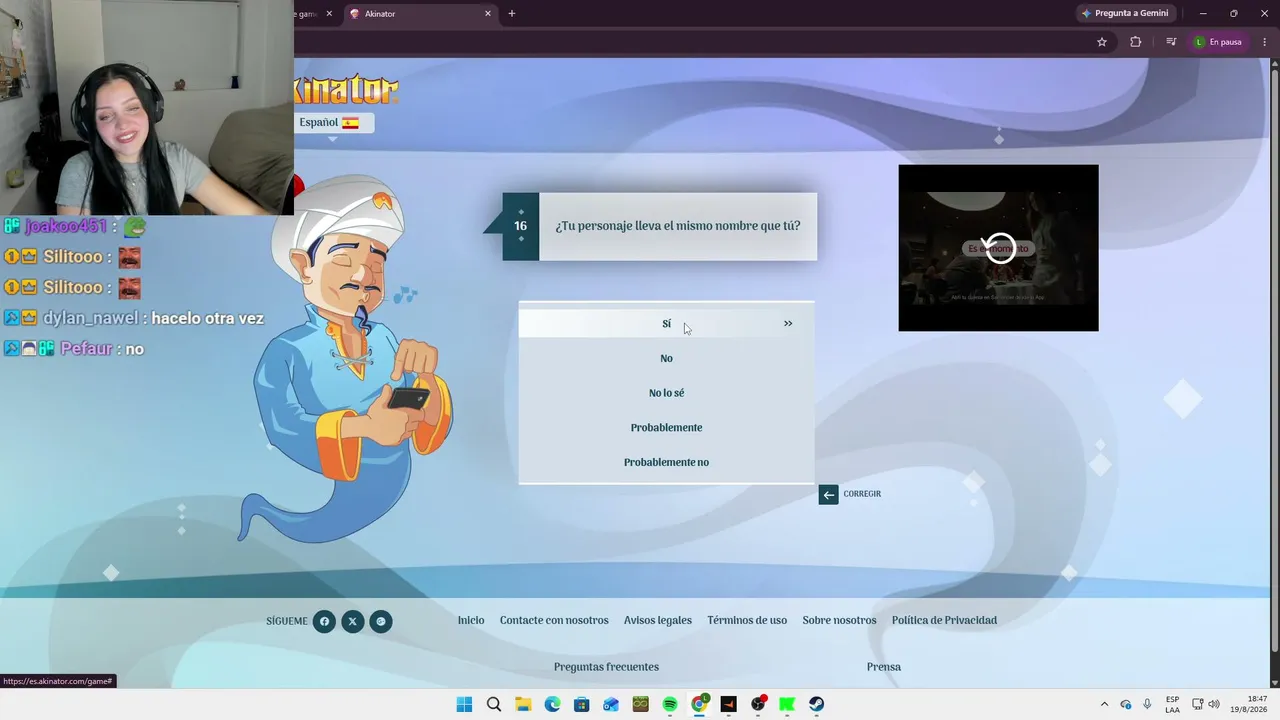1280x720 pixels.
Task: Open Microsoft Store from the taskbar
Action: tap(582, 704)
